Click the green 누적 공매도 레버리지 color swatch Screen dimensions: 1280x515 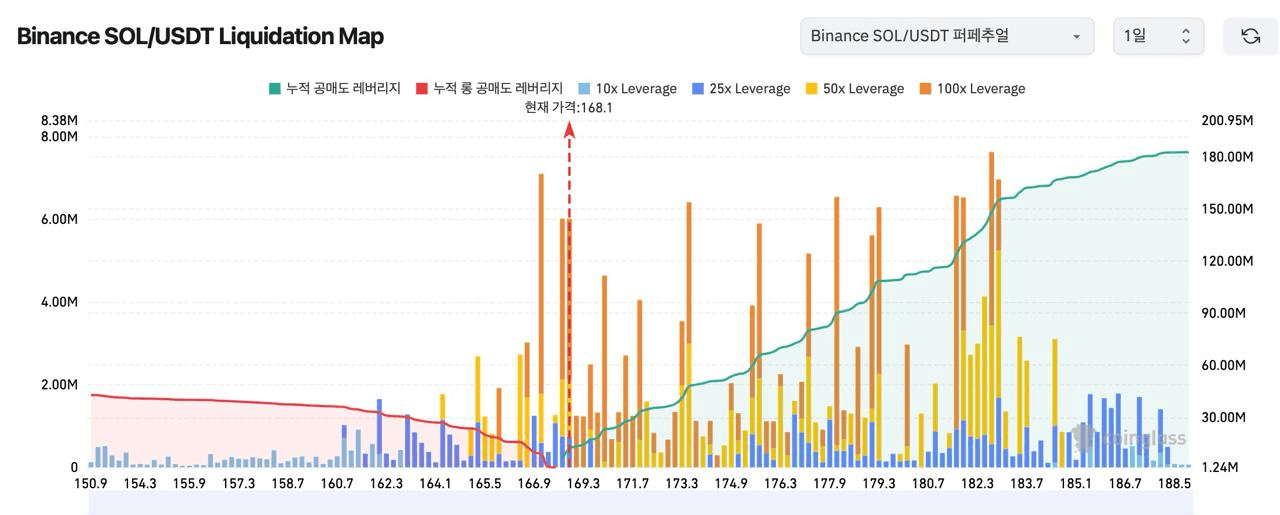(x=275, y=88)
